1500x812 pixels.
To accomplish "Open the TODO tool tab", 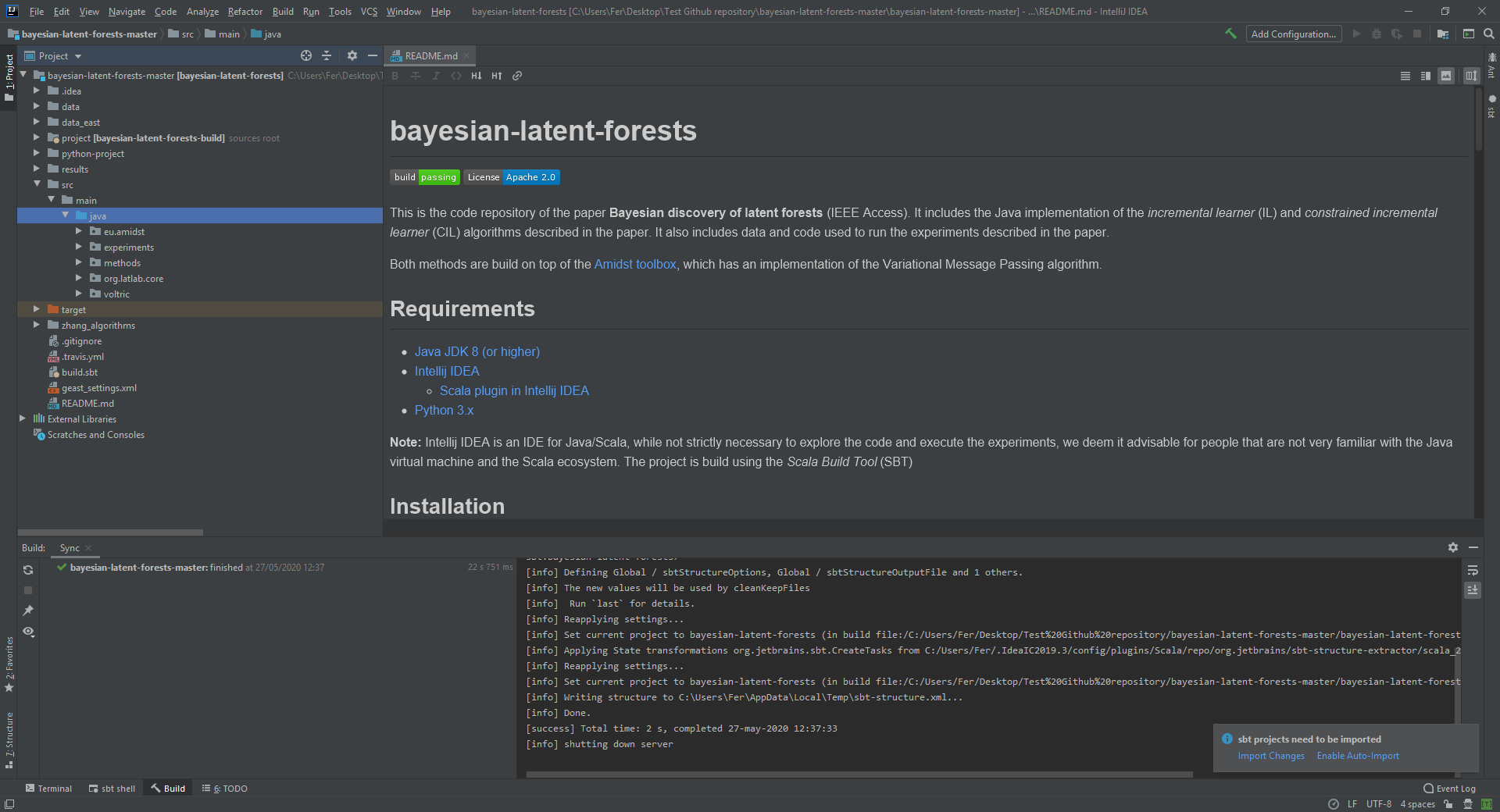I will coord(225,789).
